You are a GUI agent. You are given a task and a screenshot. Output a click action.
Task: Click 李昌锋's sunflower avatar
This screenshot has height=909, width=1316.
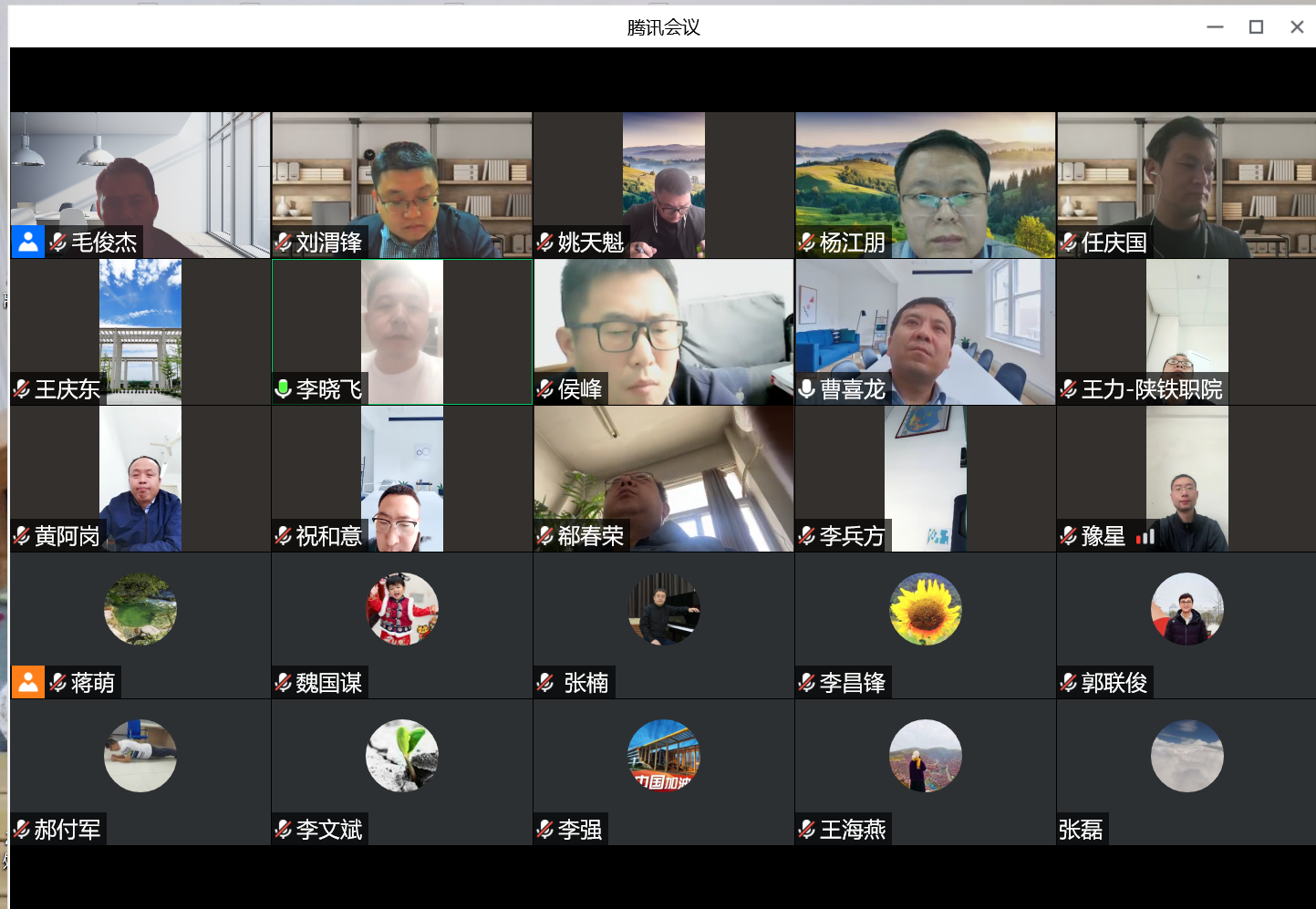(926, 609)
